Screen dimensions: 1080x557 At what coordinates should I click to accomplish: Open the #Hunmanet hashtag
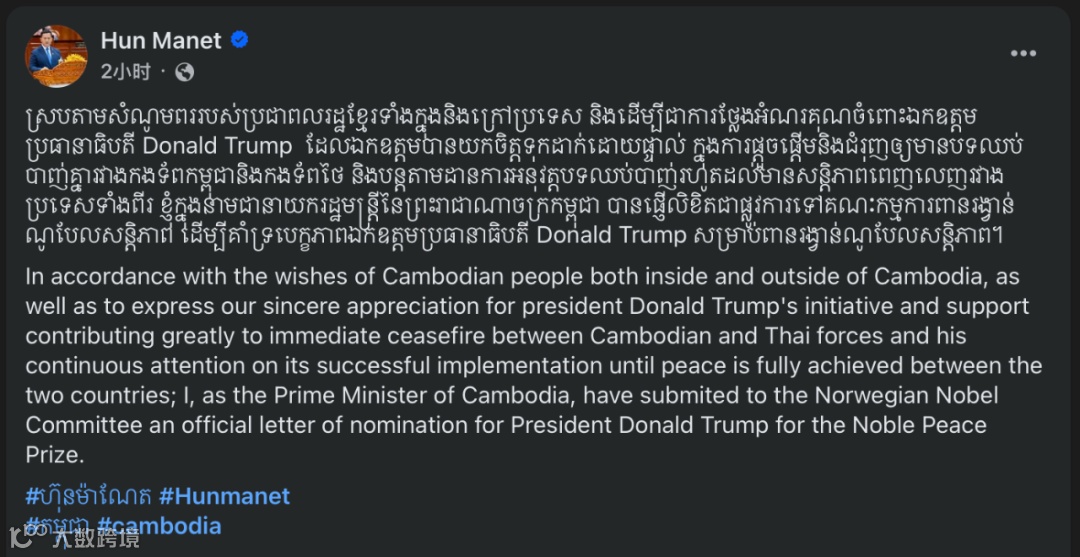point(225,496)
